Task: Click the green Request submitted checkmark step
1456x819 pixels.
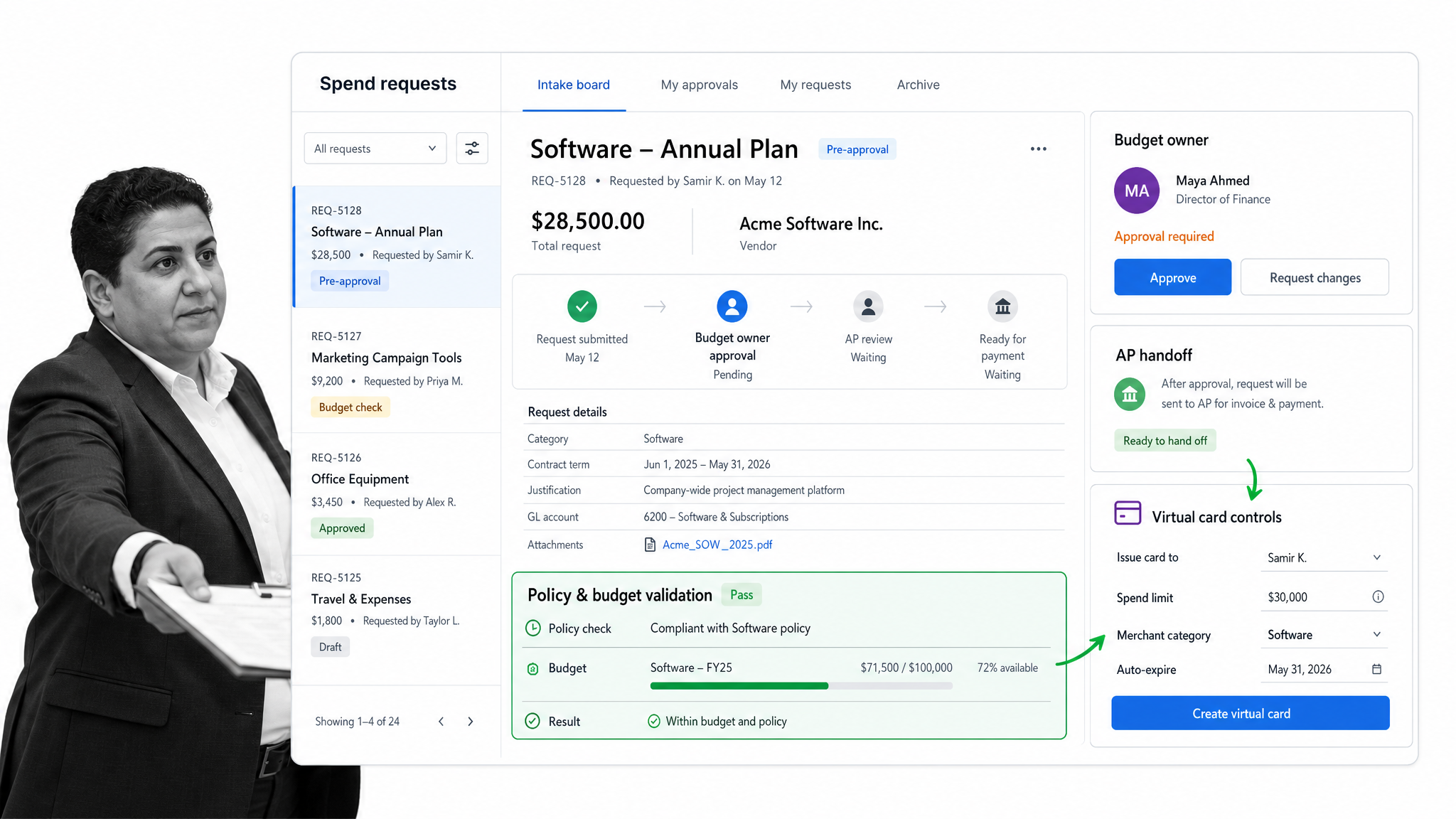Action: (582, 306)
